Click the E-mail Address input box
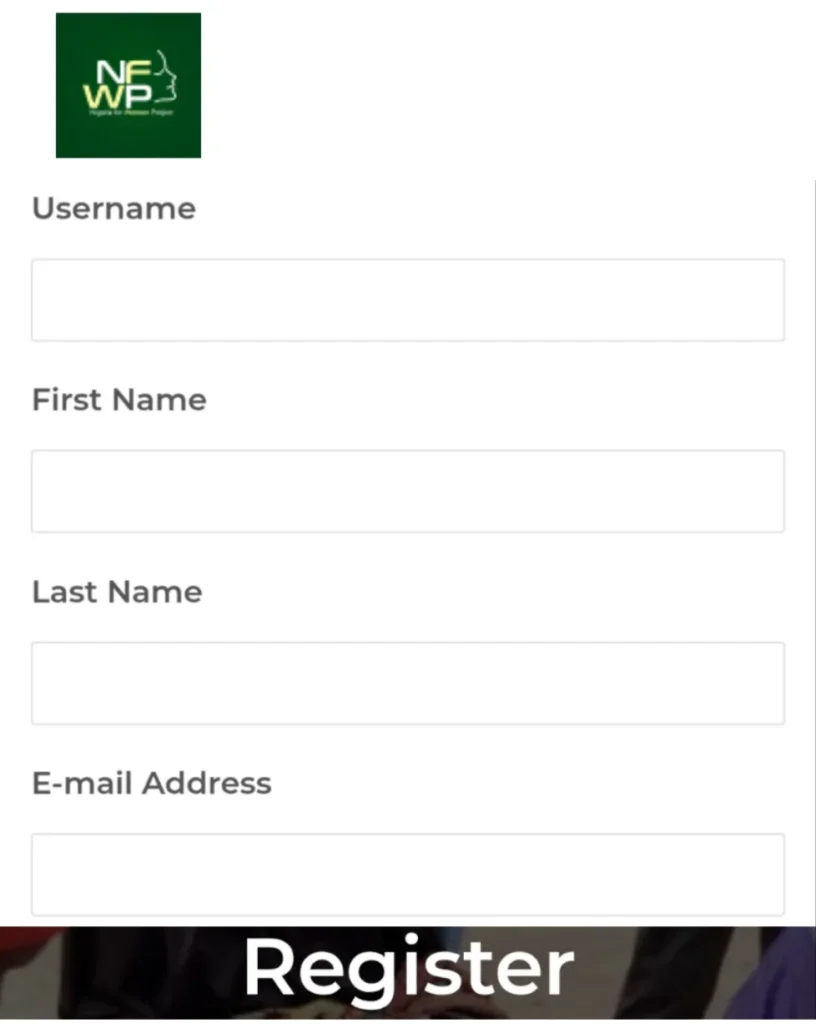The image size is (816, 1024). pos(407,874)
